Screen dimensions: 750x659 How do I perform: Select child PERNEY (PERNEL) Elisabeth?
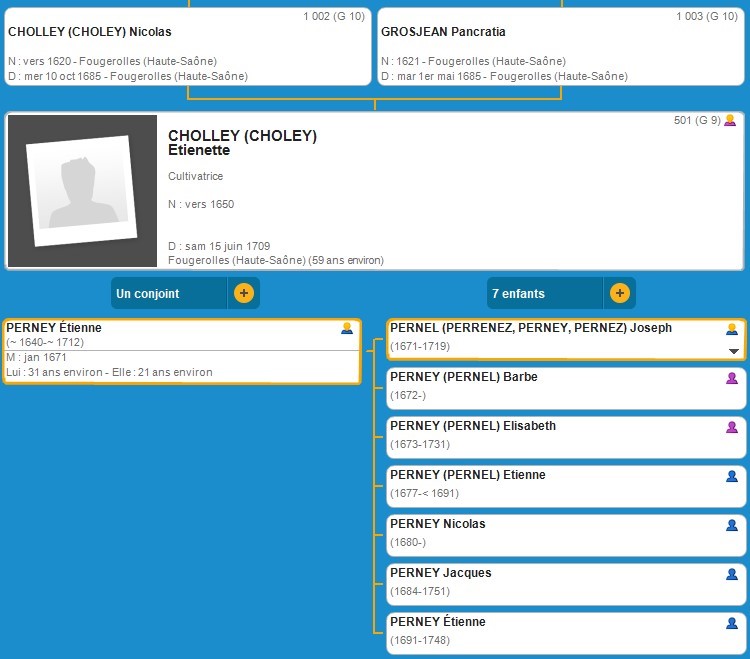(x=473, y=426)
